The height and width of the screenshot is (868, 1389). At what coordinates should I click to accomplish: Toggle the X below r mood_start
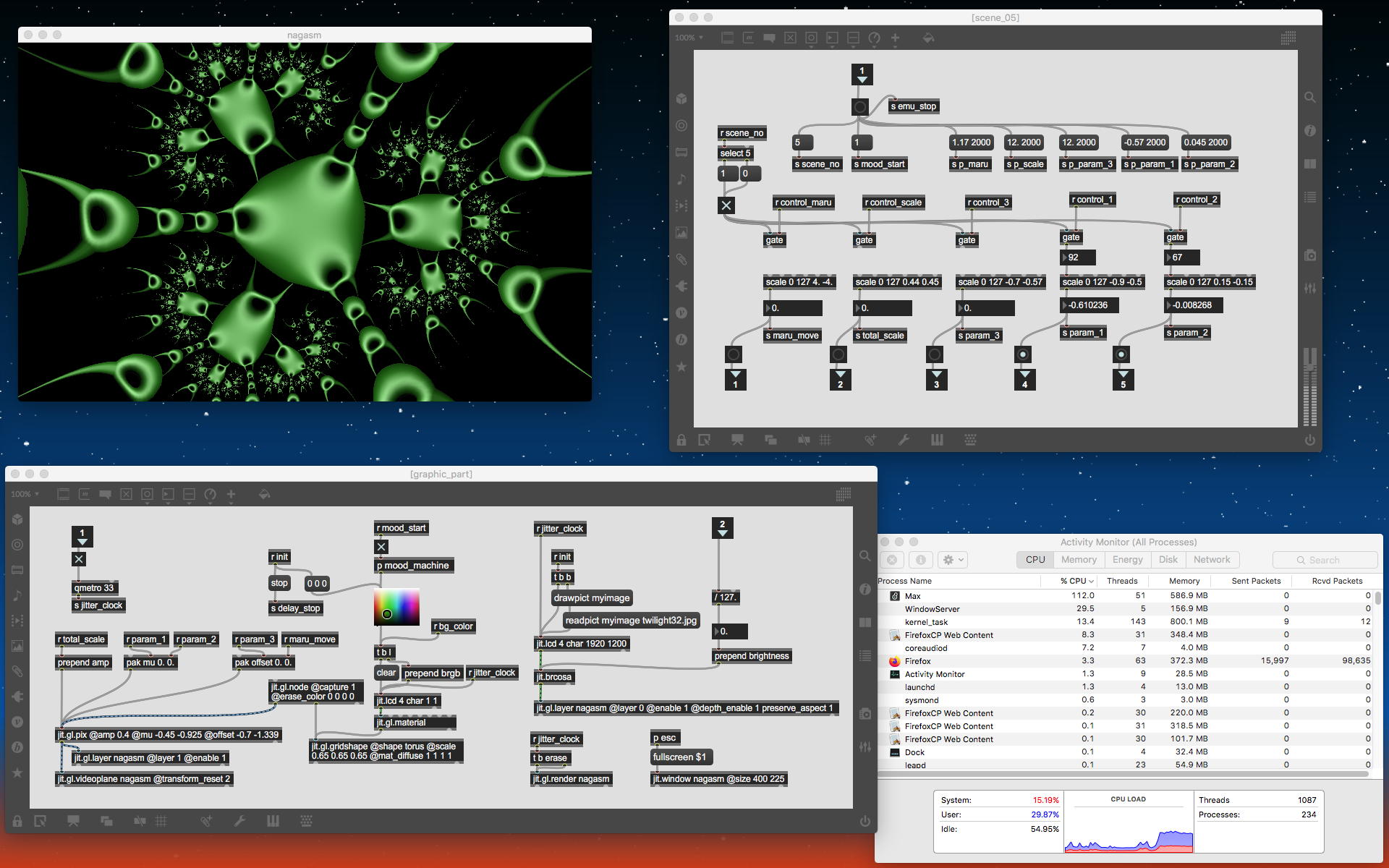[x=381, y=547]
